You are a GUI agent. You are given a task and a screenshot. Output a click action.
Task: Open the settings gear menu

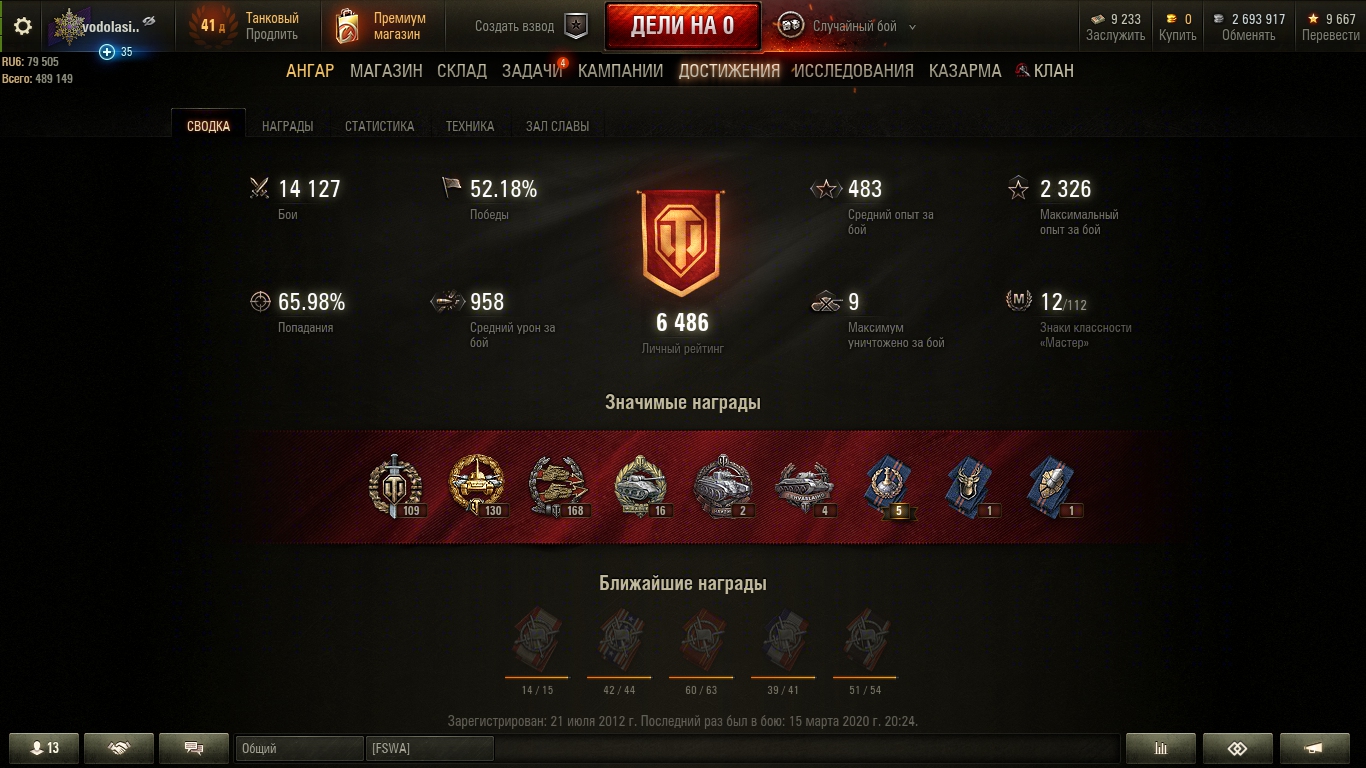(22, 26)
